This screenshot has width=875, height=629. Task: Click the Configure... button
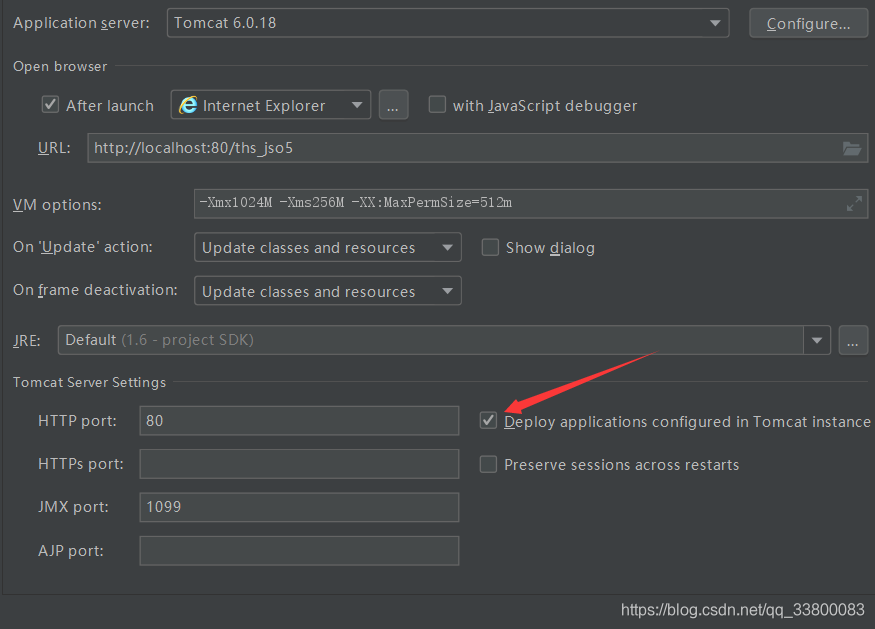tap(808, 23)
